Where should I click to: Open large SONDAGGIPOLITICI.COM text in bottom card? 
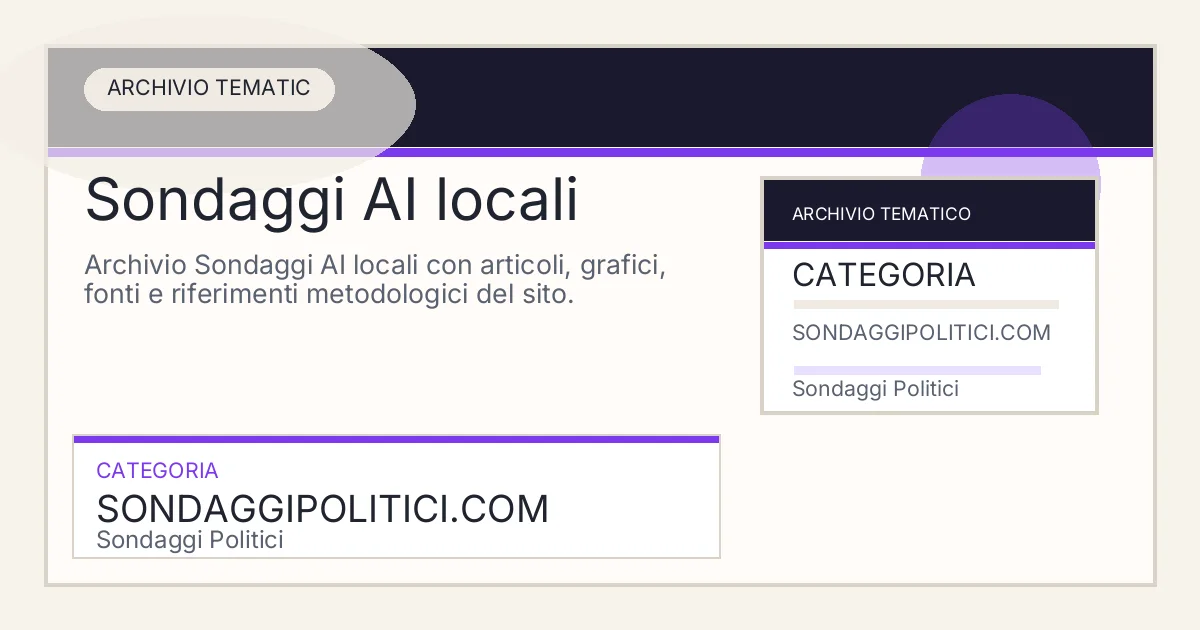point(322,509)
